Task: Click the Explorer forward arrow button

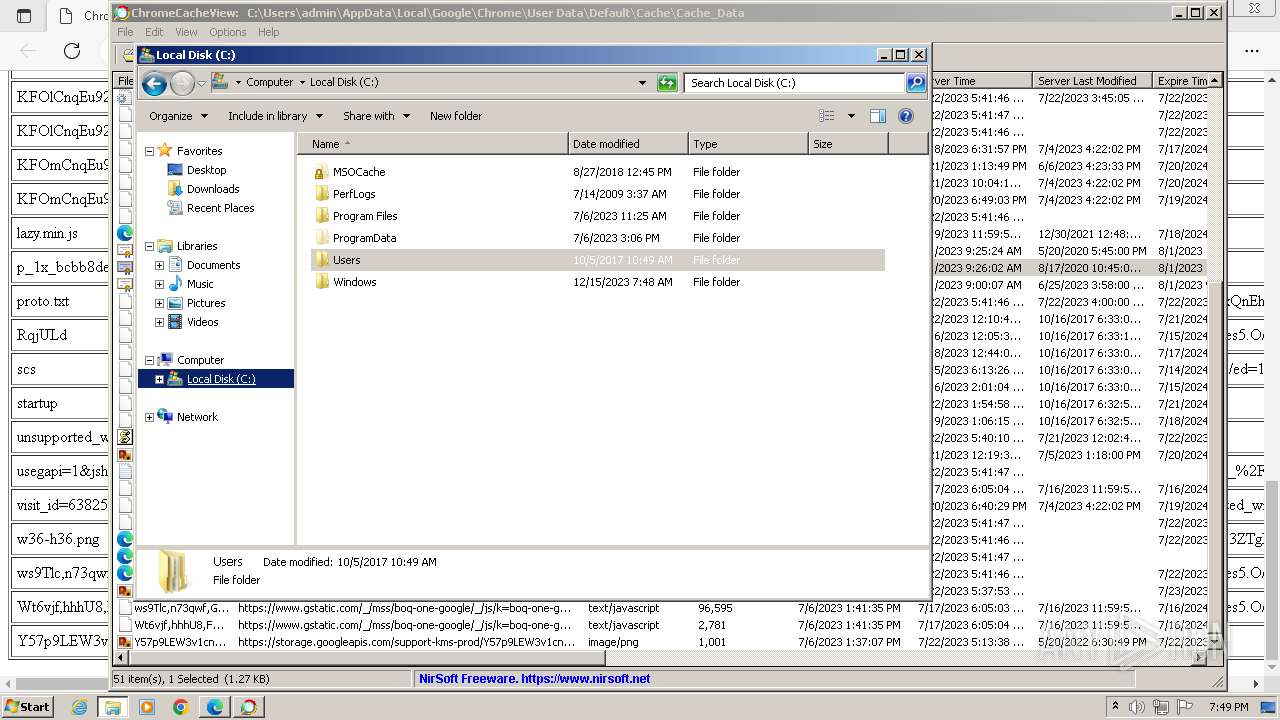Action: coord(182,83)
